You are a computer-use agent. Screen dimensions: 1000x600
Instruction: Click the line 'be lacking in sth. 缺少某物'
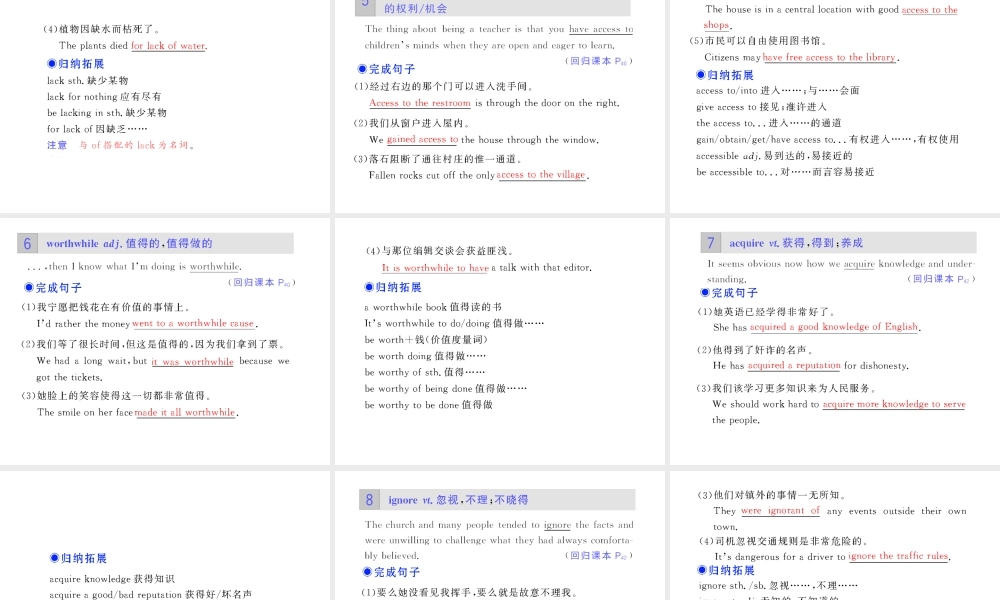coord(107,113)
